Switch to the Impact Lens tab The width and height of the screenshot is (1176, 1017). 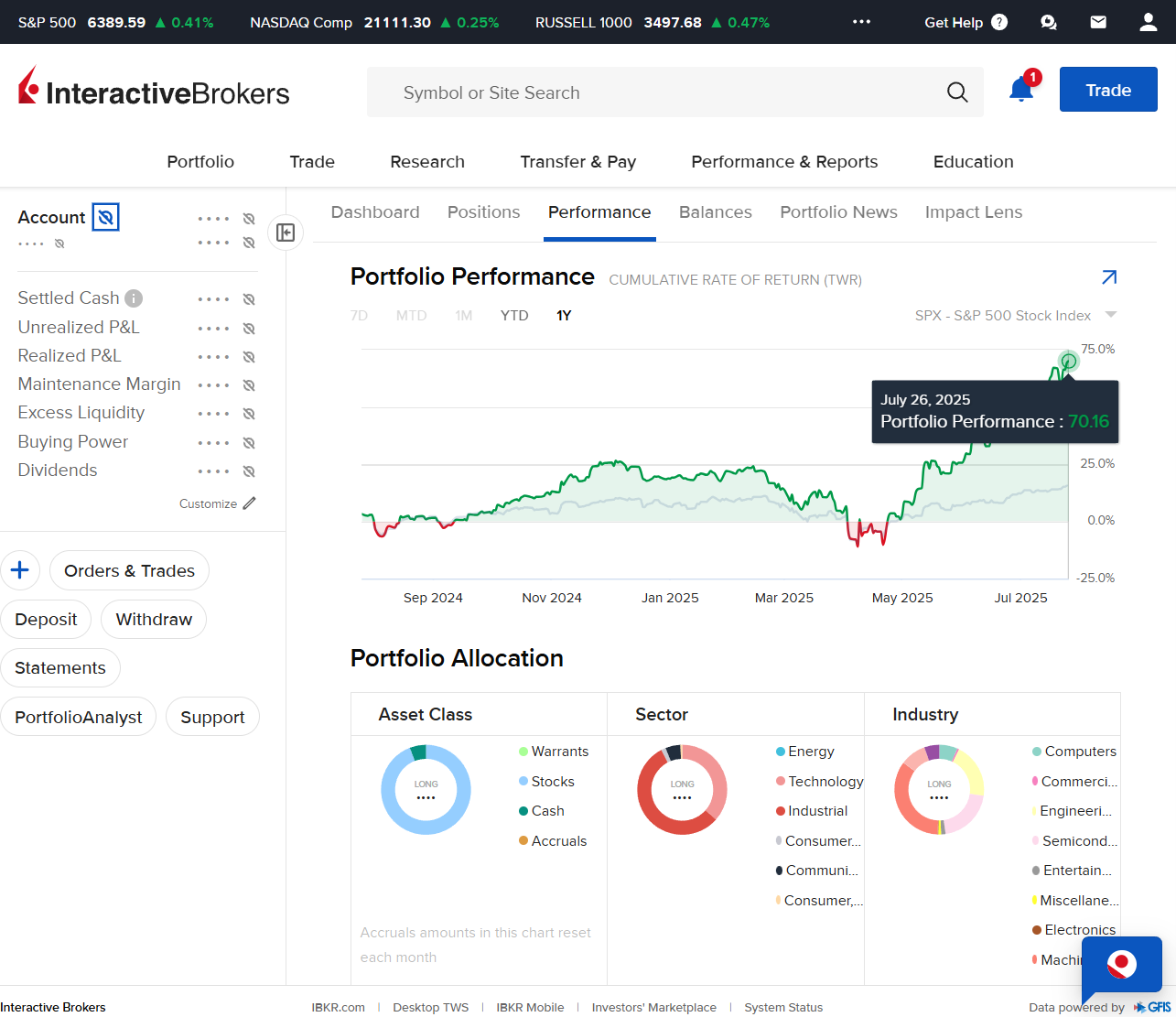[x=974, y=212]
